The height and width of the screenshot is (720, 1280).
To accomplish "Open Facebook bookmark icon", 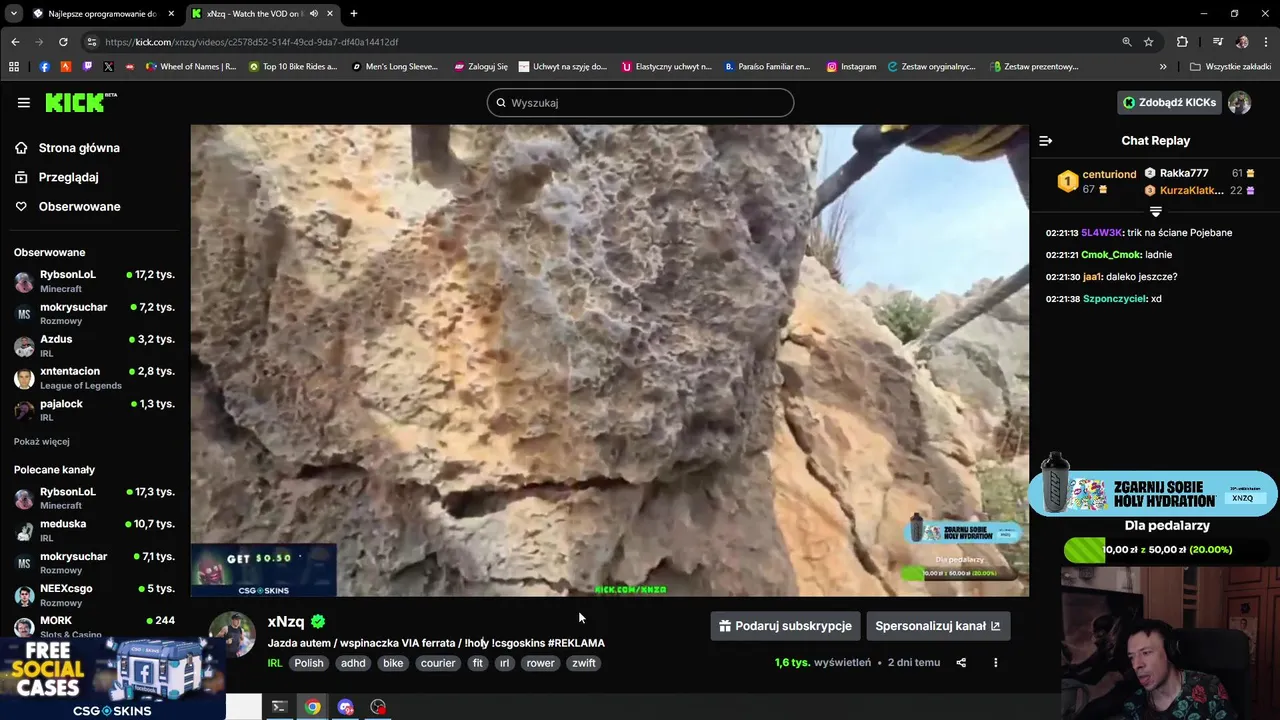I will click(x=44, y=67).
